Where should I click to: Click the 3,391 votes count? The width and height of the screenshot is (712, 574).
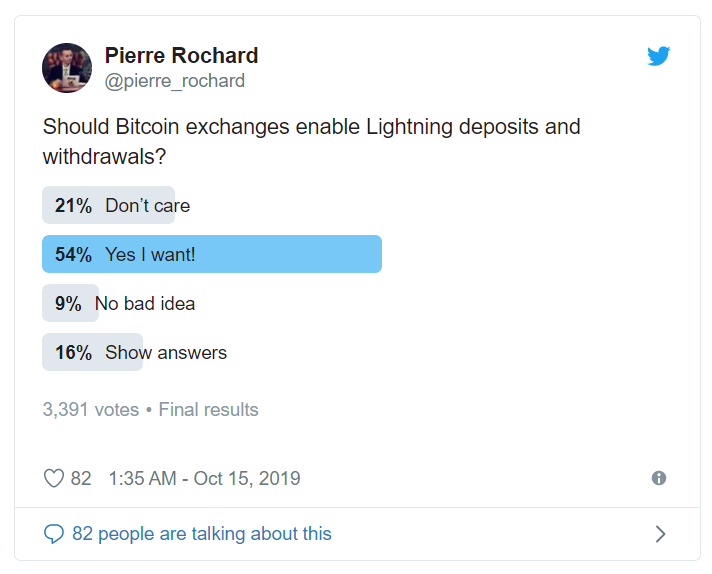click(91, 410)
